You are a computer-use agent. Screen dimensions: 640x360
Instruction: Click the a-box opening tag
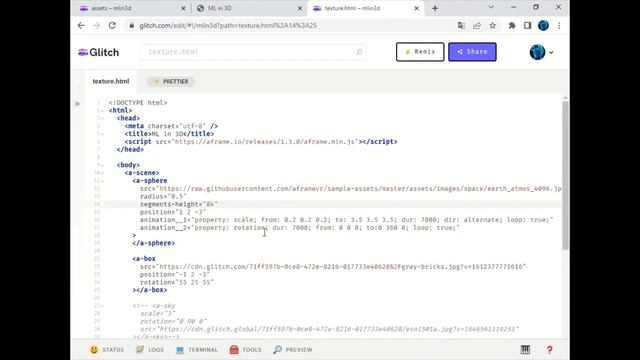click(x=144, y=259)
